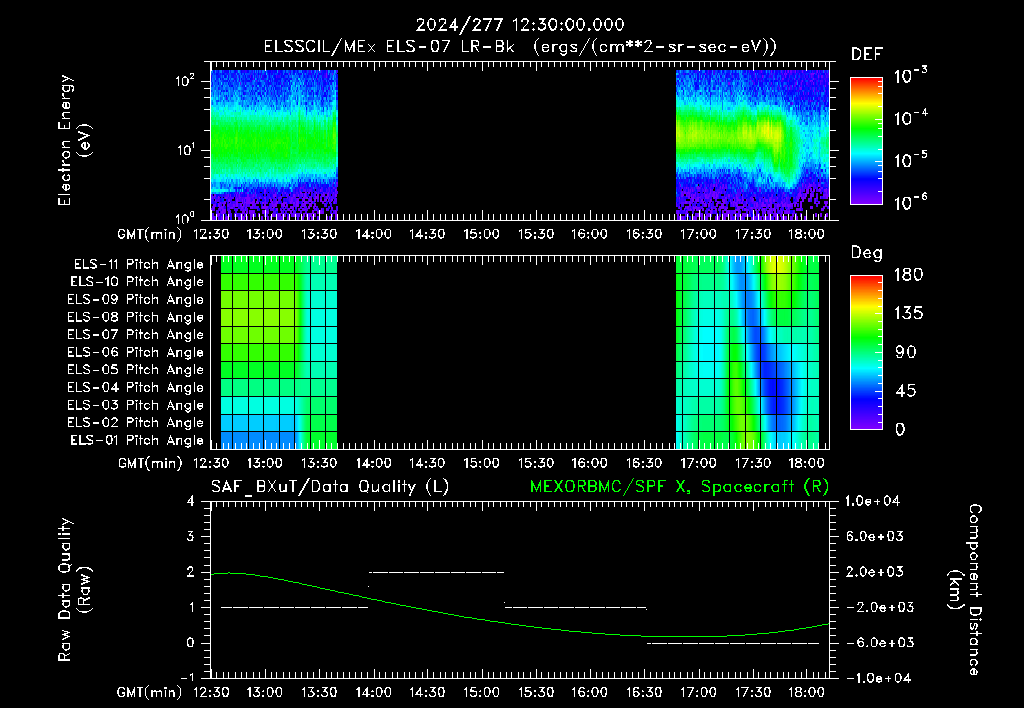This screenshot has height=708, width=1024.
Task: Click the Component Distance (km) axis label
Action: (965, 590)
